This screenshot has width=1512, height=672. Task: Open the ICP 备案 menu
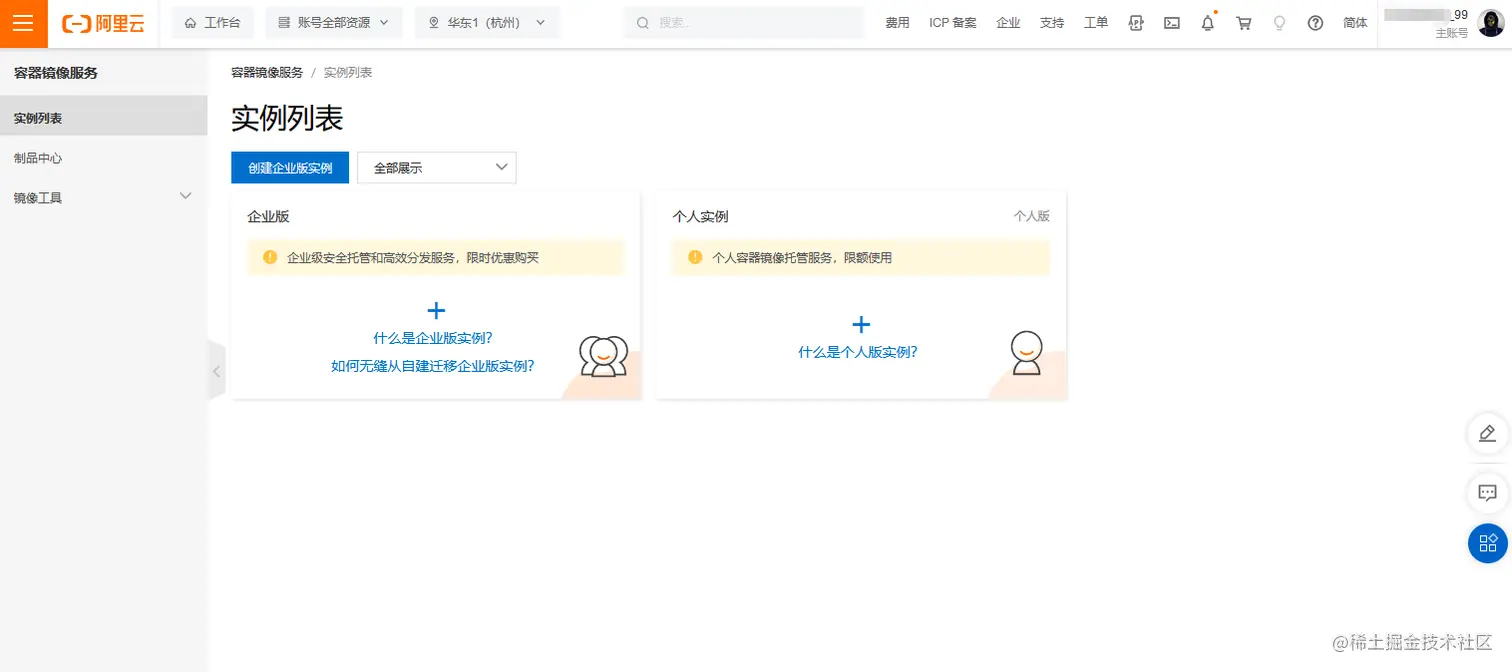tap(952, 23)
